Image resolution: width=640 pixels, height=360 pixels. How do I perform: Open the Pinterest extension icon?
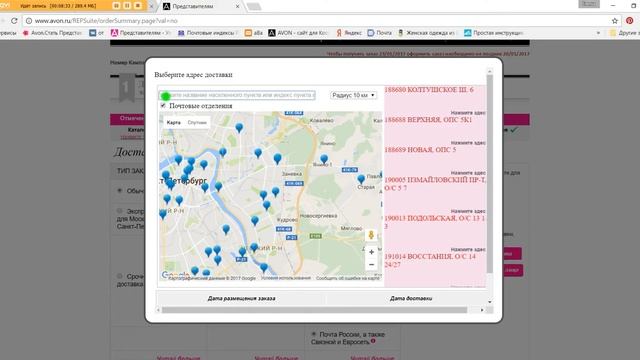tap(630, 20)
